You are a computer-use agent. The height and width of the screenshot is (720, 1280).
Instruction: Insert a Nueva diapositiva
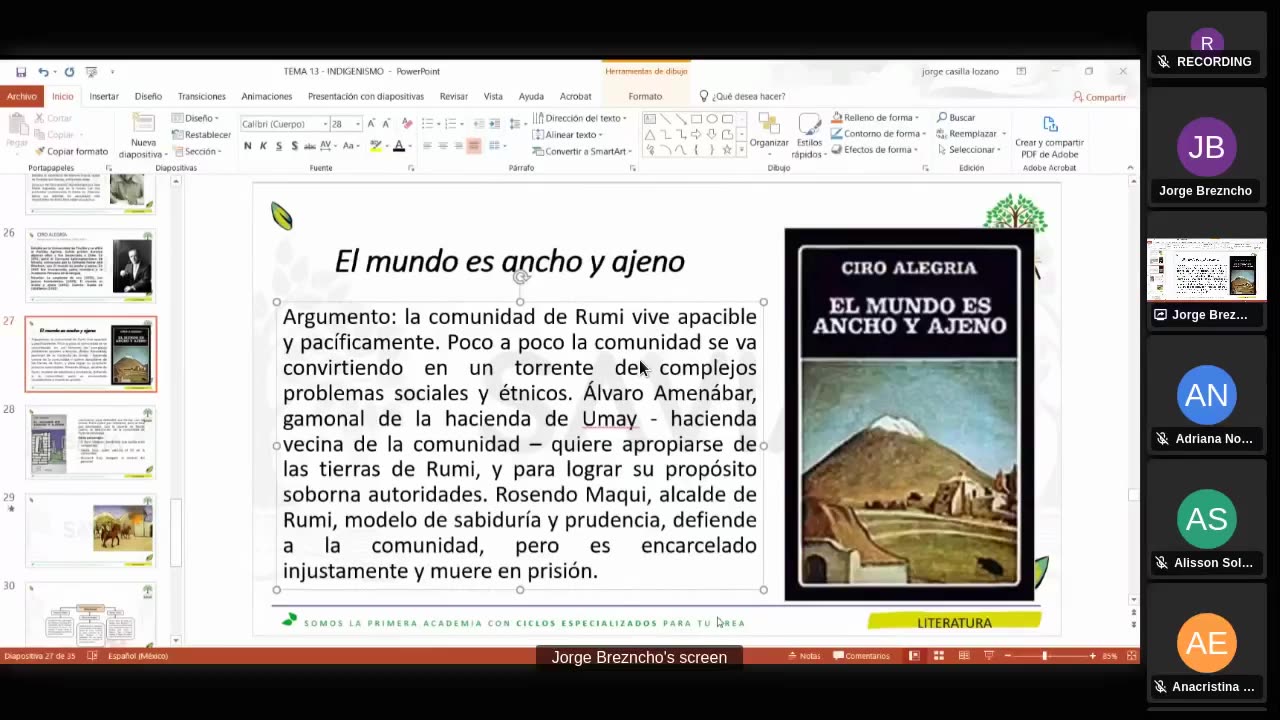tap(144, 136)
